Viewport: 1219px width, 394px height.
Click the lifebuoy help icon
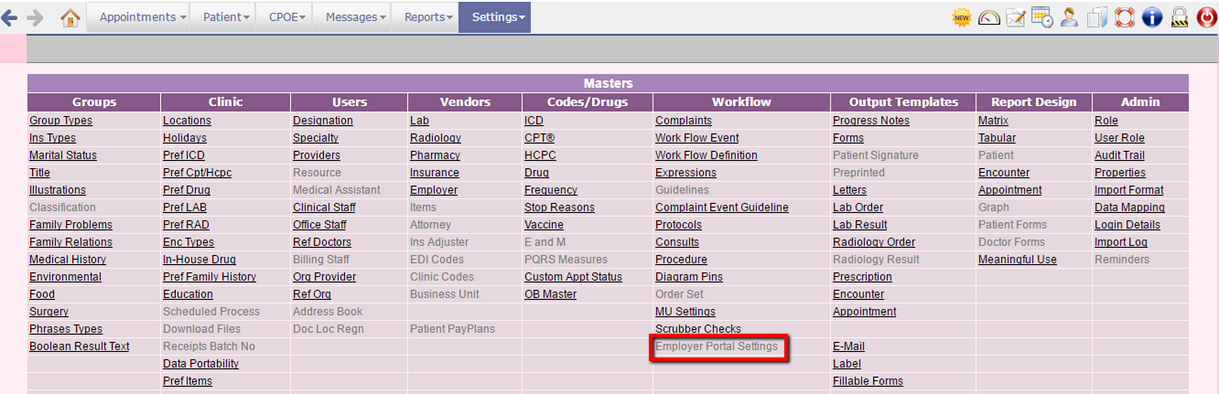pos(1124,17)
